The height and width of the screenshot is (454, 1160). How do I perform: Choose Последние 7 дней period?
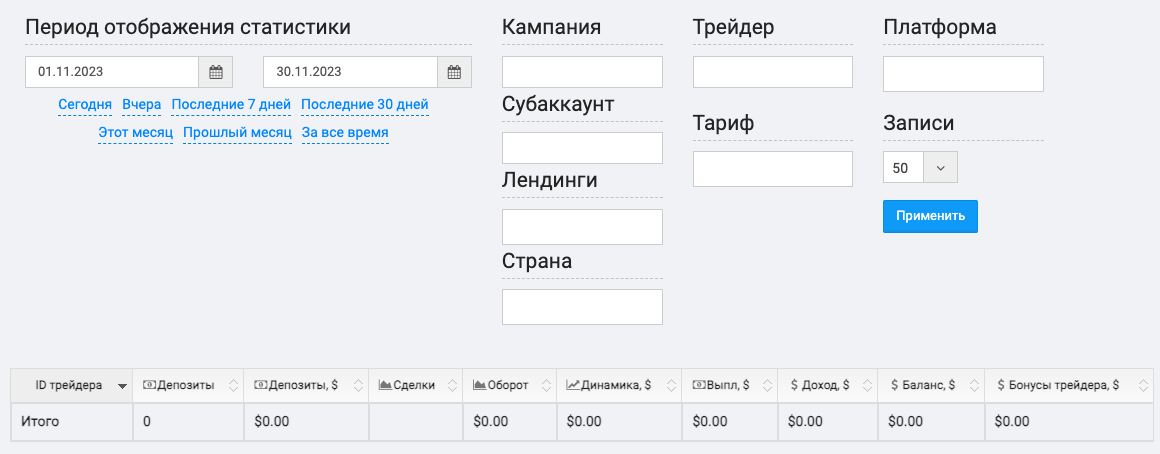[x=231, y=105]
